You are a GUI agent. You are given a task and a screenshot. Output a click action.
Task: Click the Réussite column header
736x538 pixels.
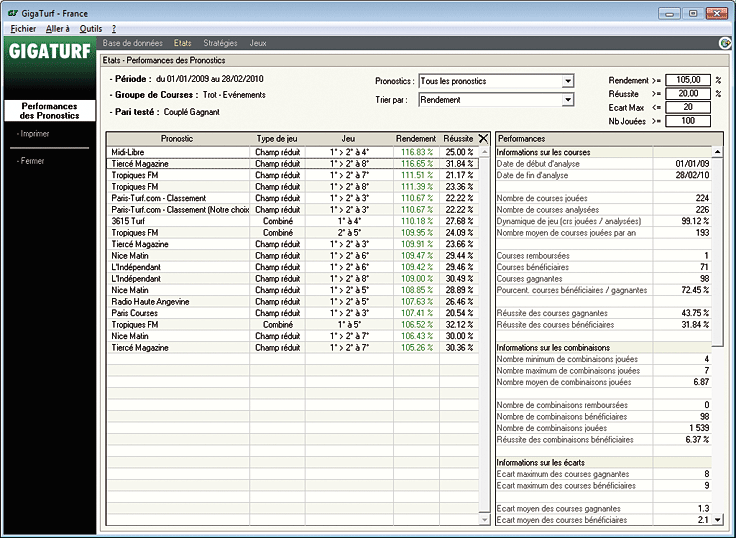point(458,138)
